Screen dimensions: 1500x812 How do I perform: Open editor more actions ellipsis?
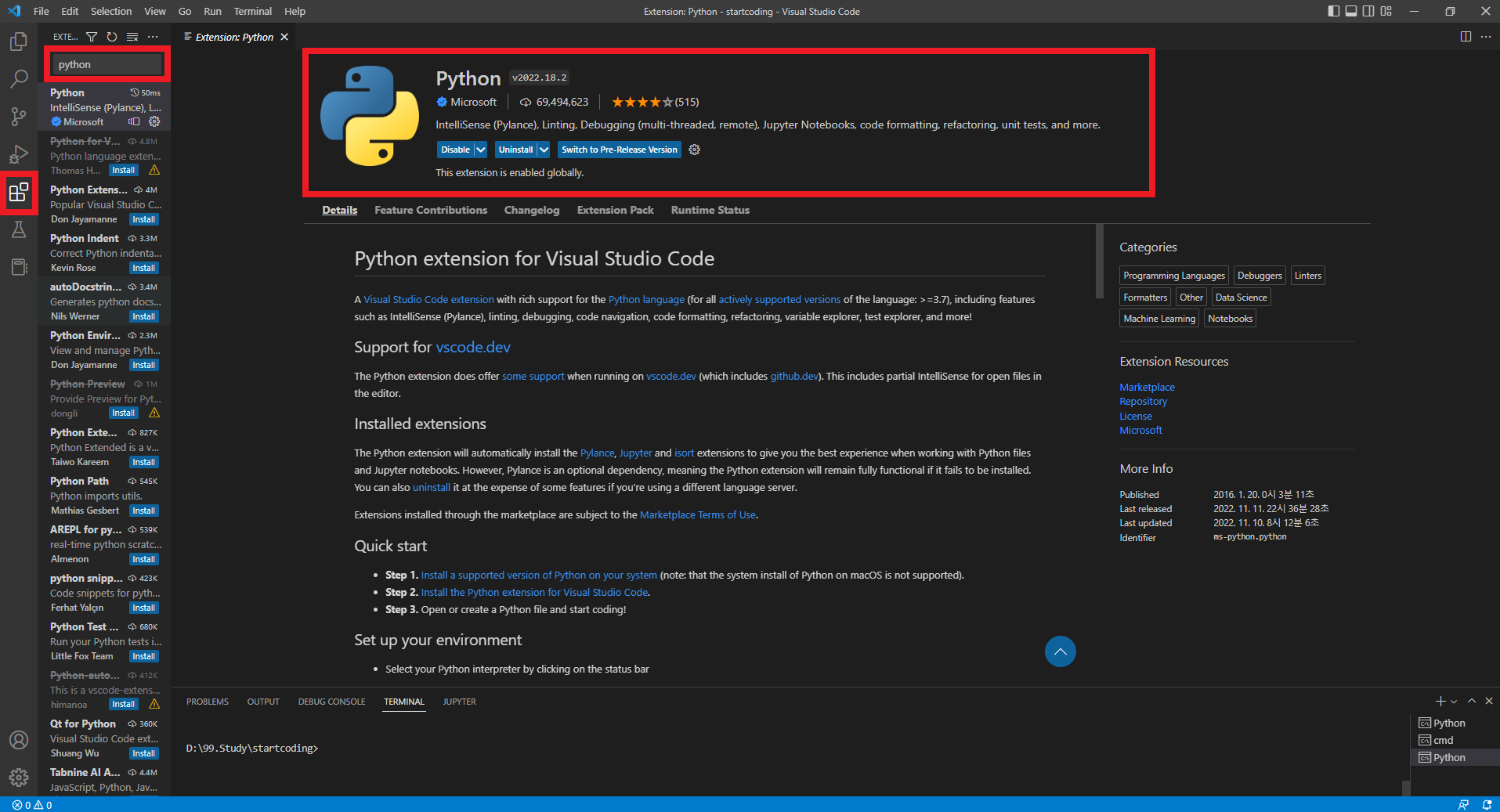coord(1486,37)
